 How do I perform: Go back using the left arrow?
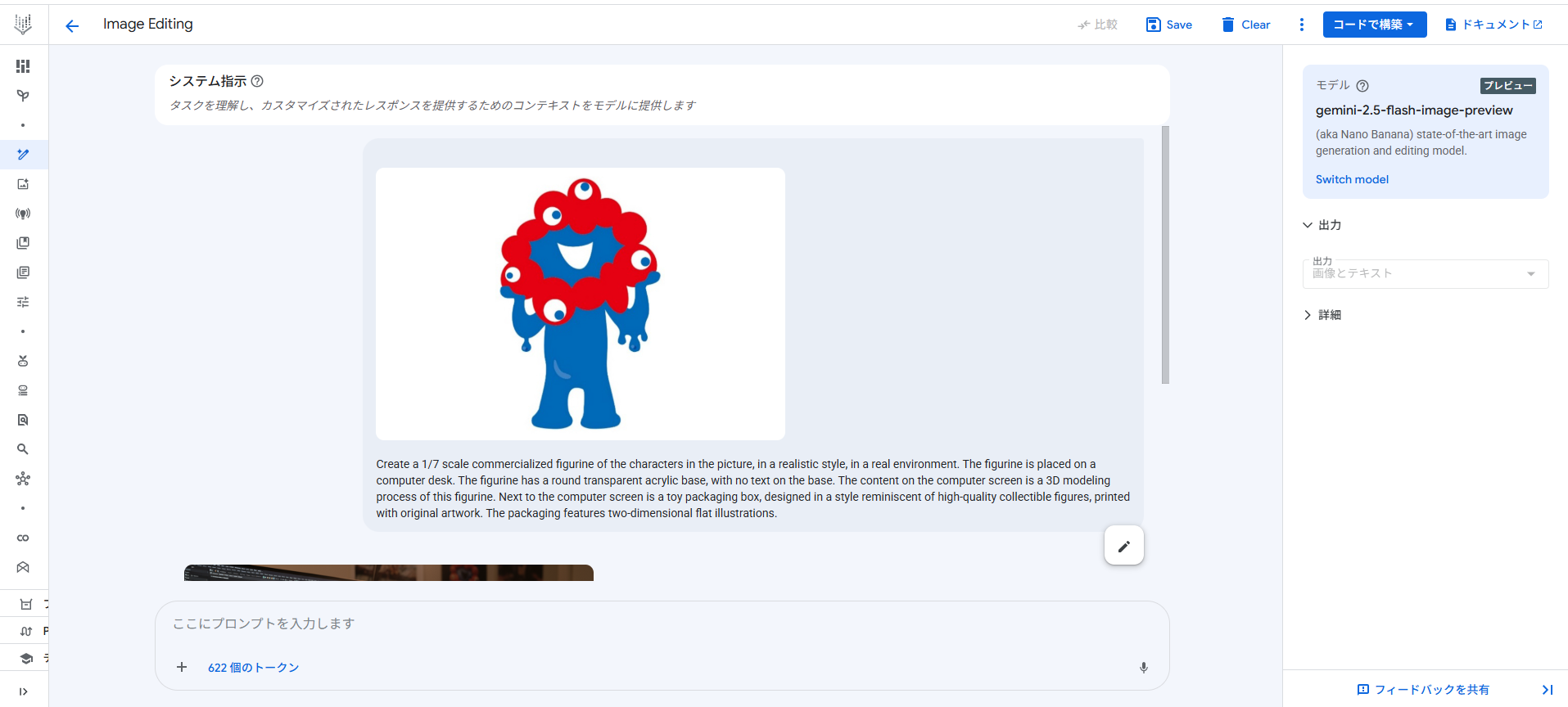tap(72, 26)
